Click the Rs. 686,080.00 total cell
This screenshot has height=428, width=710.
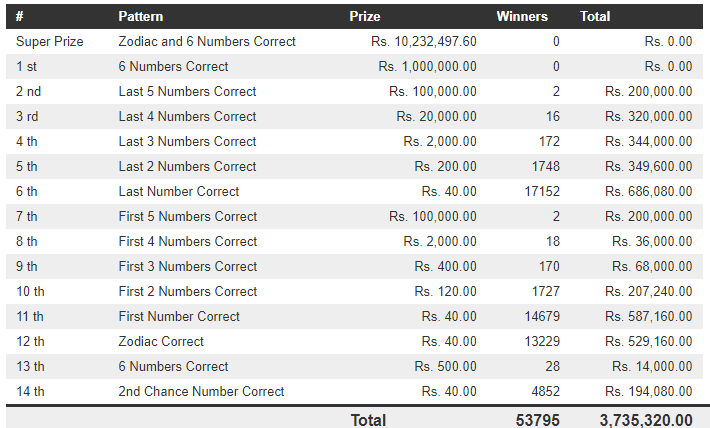pyautogui.click(x=648, y=192)
